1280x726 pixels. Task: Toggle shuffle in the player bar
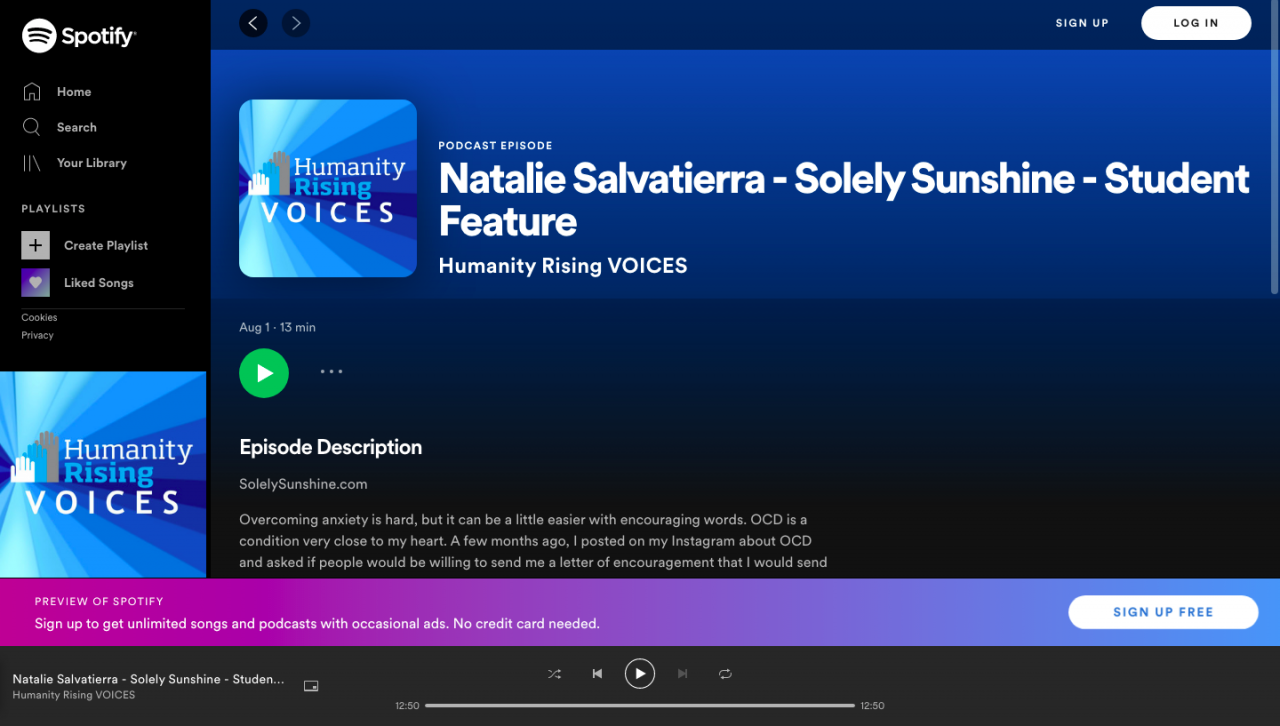pyautogui.click(x=554, y=674)
